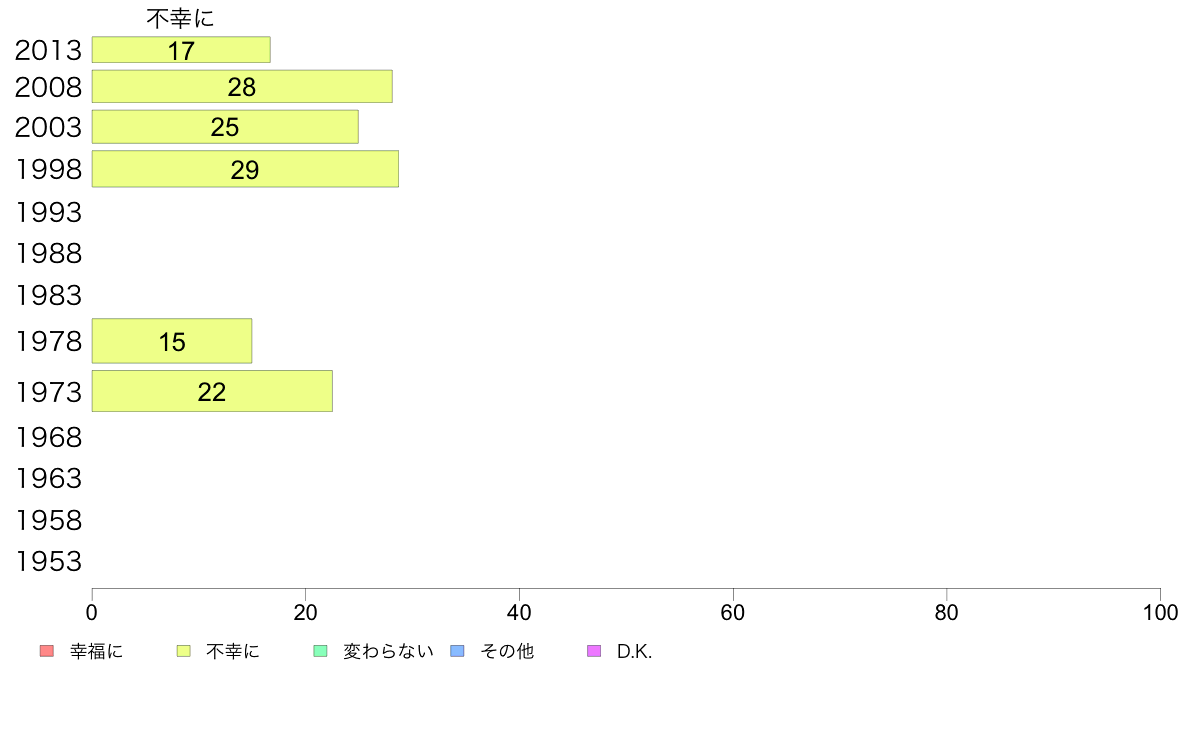Click the 40 tick on x-axis
This screenshot has width=1188, height=736.
pyautogui.click(x=519, y=612)
